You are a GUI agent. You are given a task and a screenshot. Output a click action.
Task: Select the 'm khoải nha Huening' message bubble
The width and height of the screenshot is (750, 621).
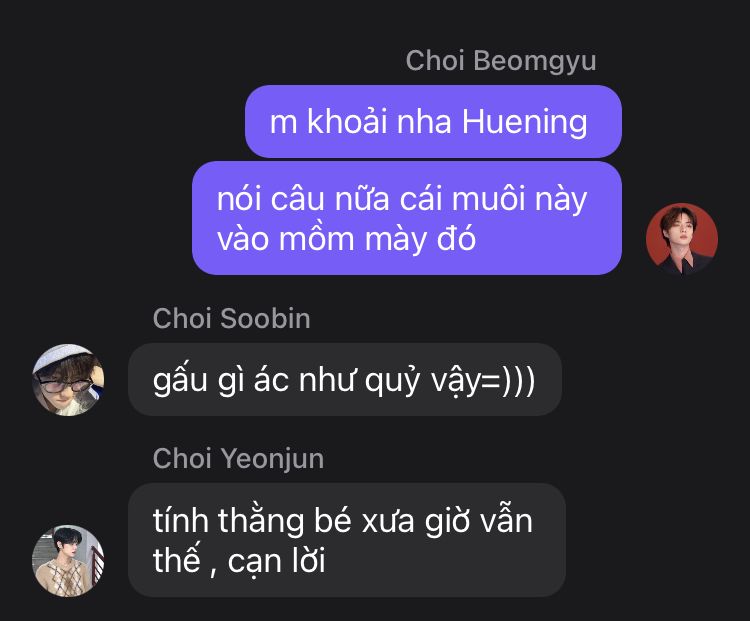433,122
